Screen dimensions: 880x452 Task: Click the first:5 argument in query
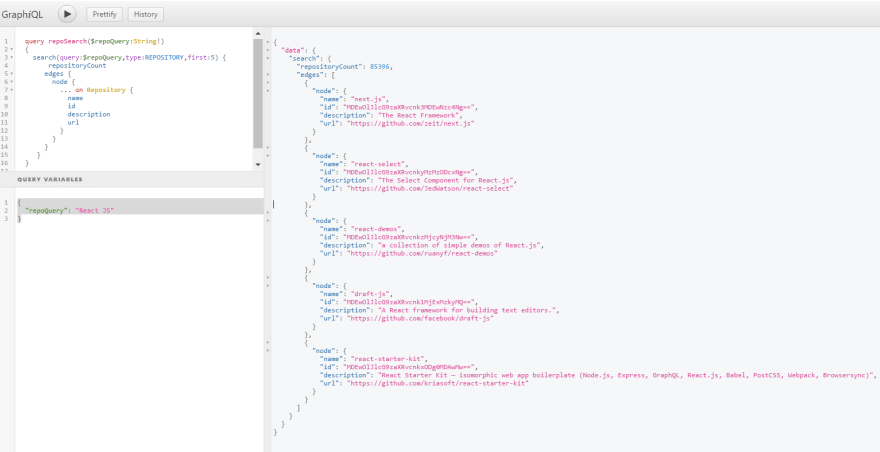coord(202,58)
